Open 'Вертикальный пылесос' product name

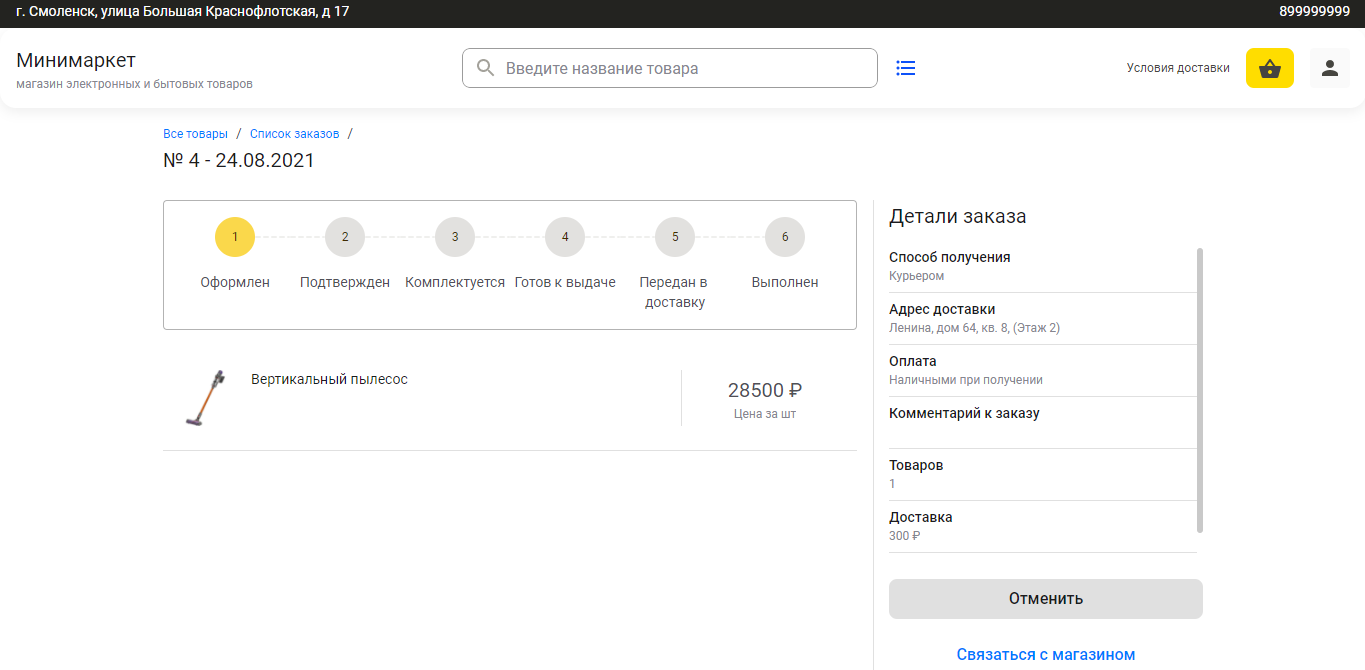pos(329,380)
